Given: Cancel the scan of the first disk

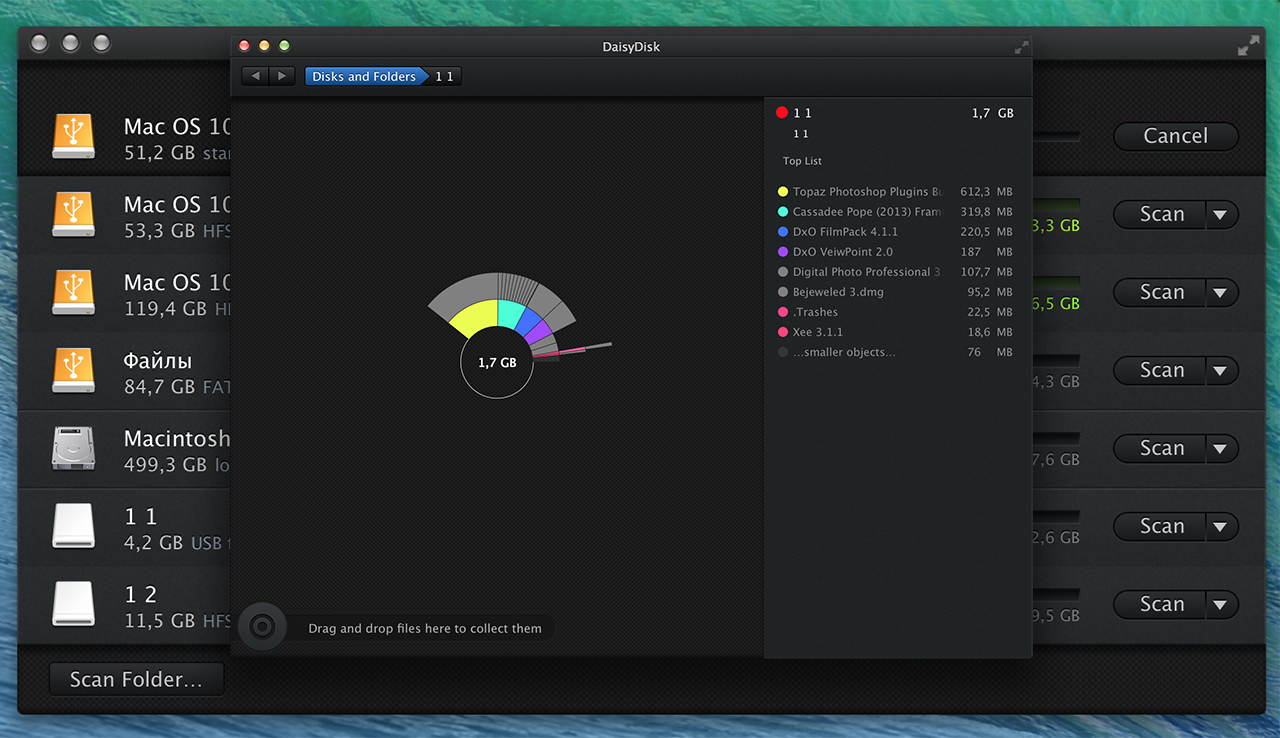Looking at the screenshot, I should coord(1176,136).
